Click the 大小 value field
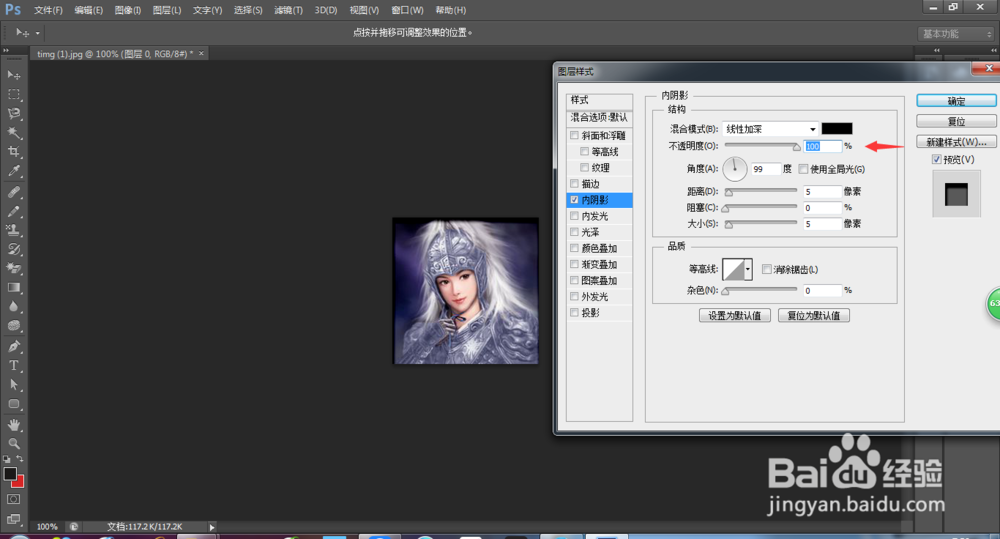Screen dimensions: 1000x539 823,224
